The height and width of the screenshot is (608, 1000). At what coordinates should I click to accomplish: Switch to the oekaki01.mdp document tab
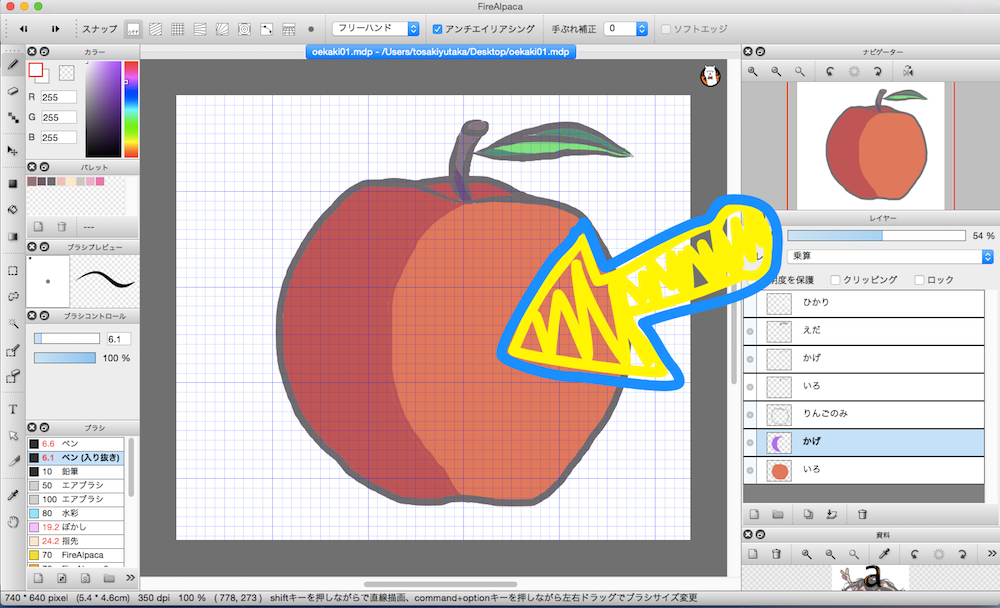[x=441, y=52]
